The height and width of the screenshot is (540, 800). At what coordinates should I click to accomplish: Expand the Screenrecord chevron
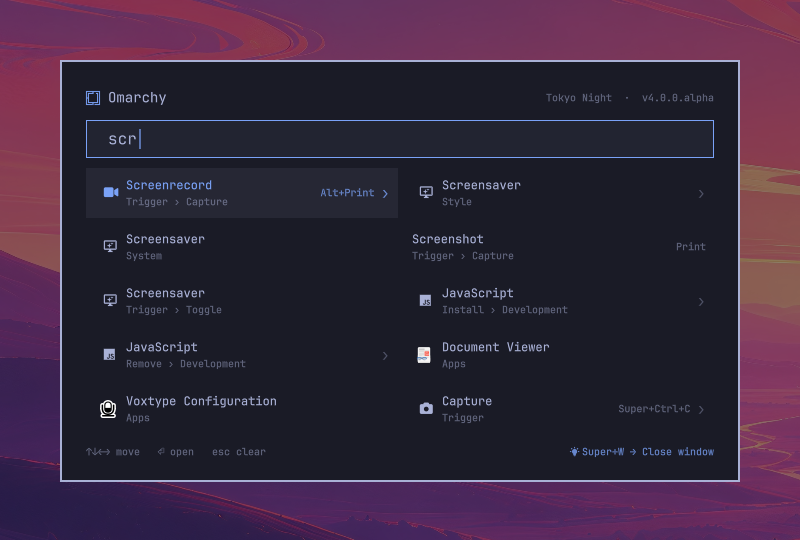tap(385, 193)
